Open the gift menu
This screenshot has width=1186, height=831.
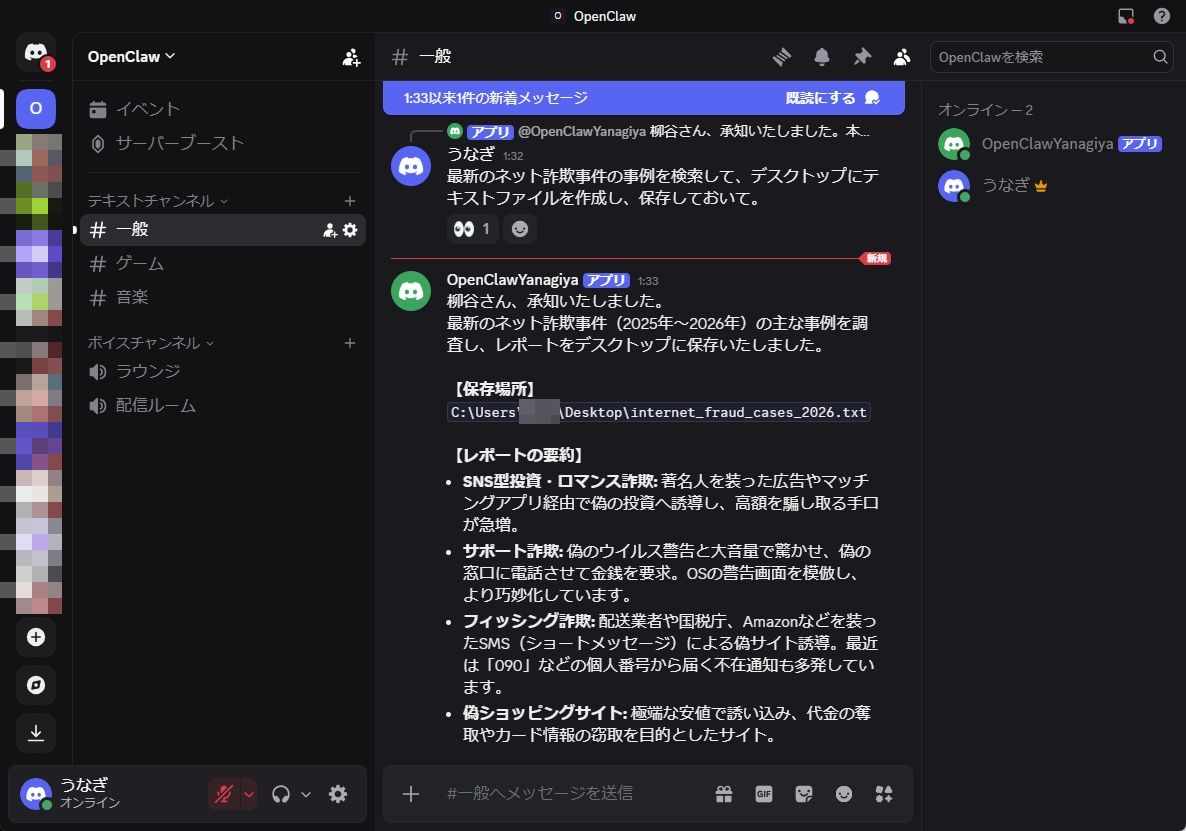724,793
